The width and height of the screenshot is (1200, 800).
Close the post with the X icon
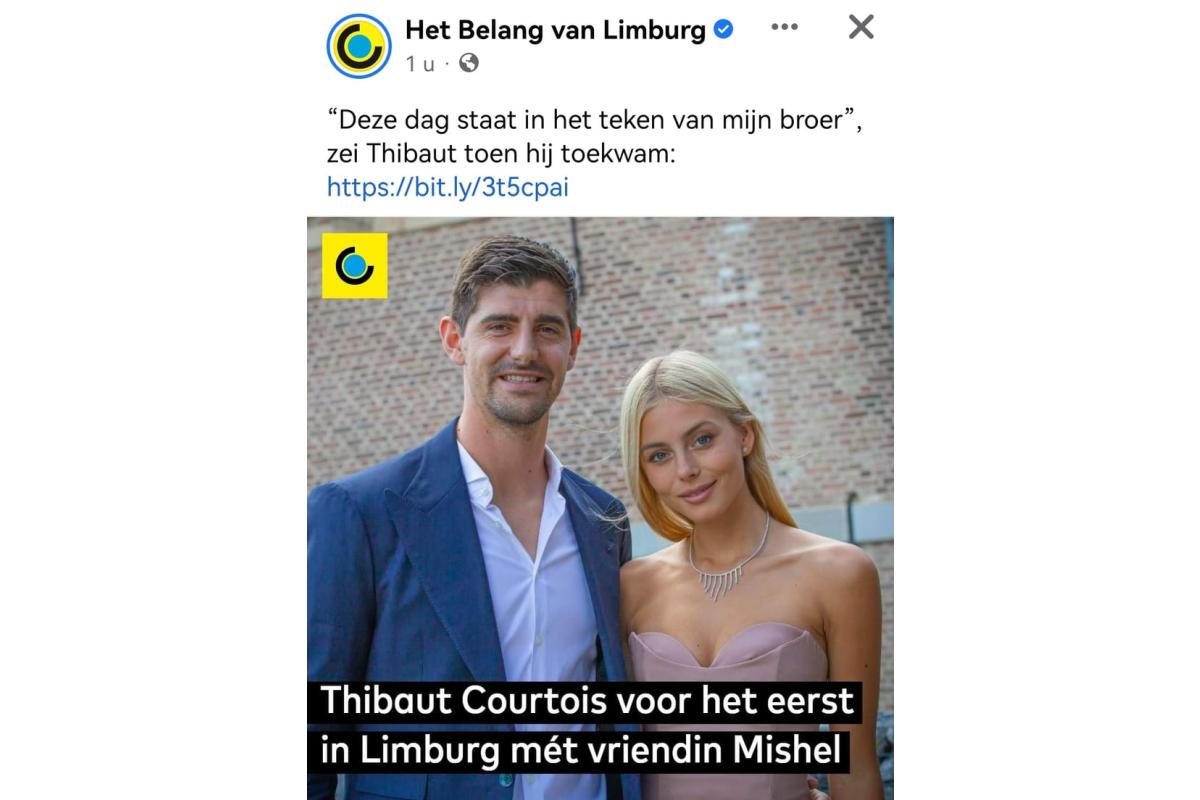click(x=861, y=27)
